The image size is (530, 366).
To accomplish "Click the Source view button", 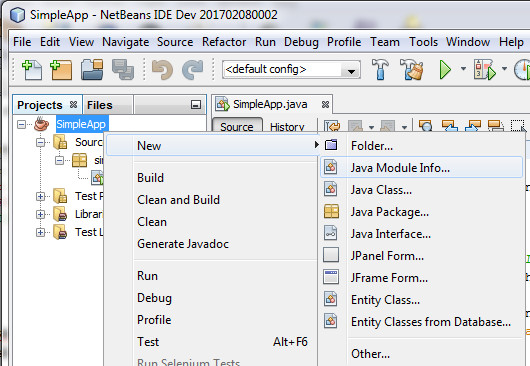I will point(237,127).
